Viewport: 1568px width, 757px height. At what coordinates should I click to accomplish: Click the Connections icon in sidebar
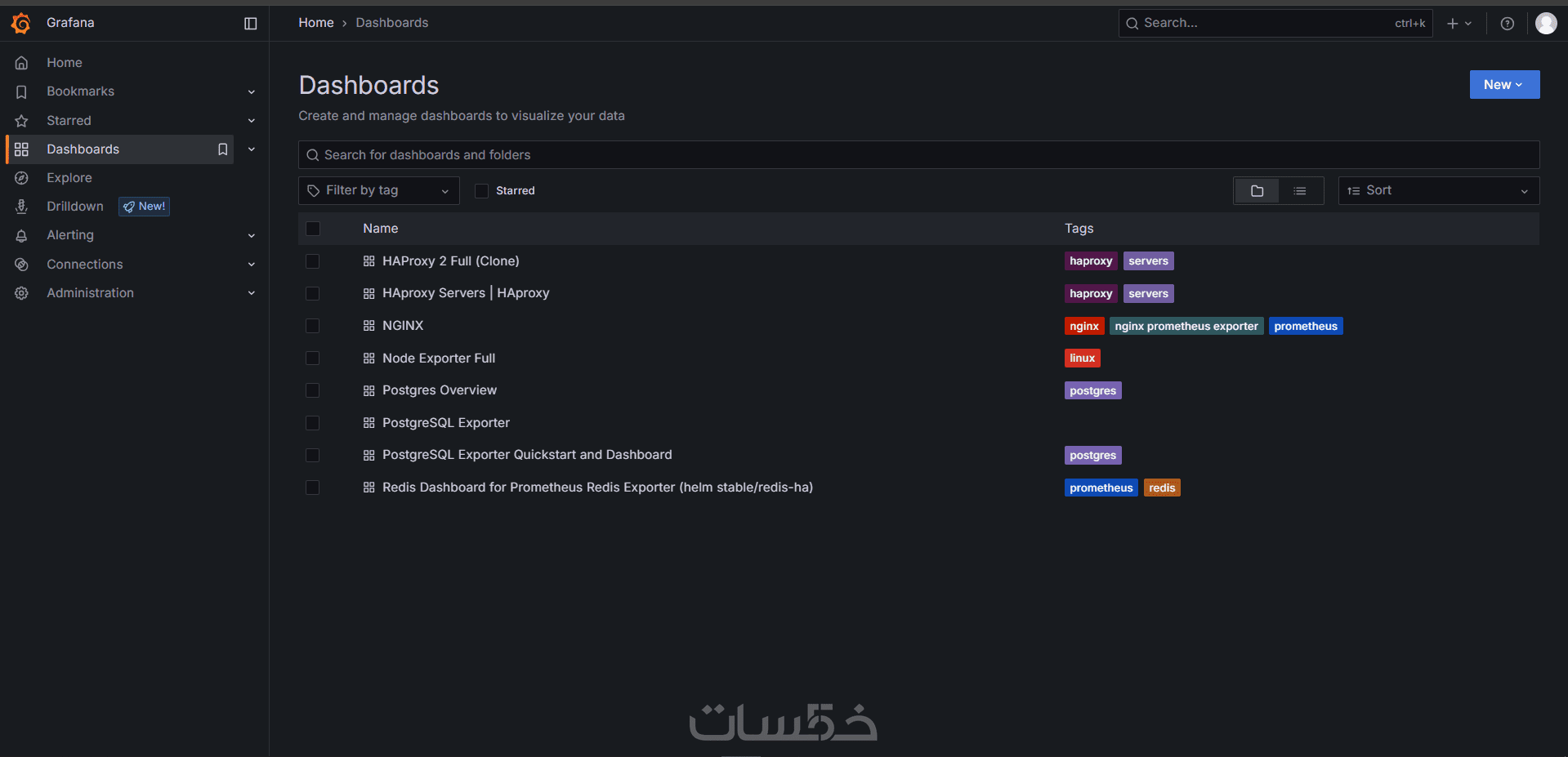tap(22, 265)
